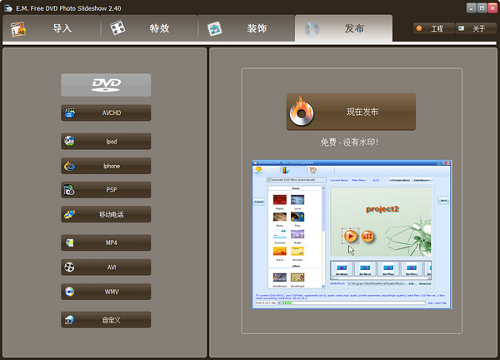Image resolution: width=500 pixels, height=360 pixels.
Task: Select the DVD output format button
Action: click(106, 85)
